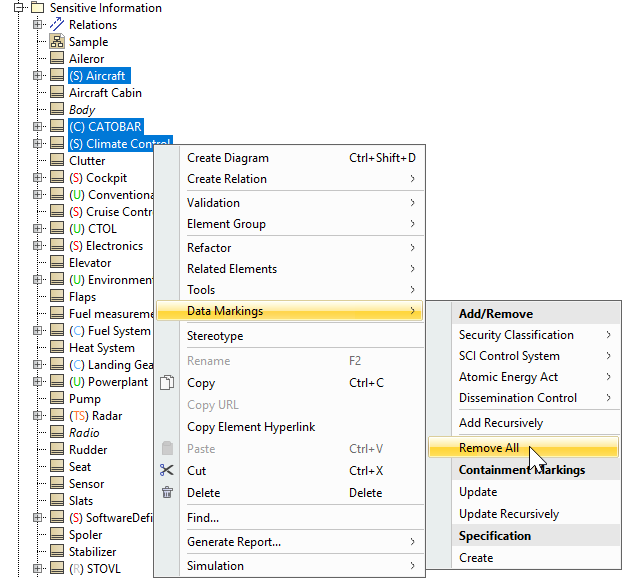The width and height of the screenshot is (622, 578).
Task: Open the Generate Report submenu
Action: [290, 542]
